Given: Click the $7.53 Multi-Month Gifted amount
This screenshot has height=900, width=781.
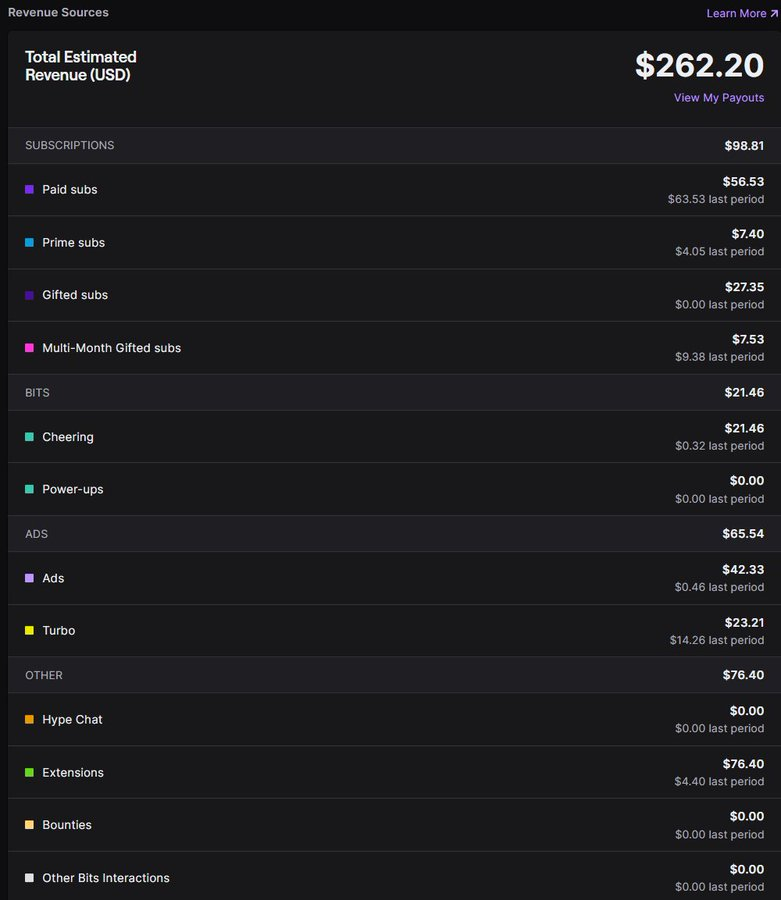Looking at the screenshot, I should click(x=748, y=339).
